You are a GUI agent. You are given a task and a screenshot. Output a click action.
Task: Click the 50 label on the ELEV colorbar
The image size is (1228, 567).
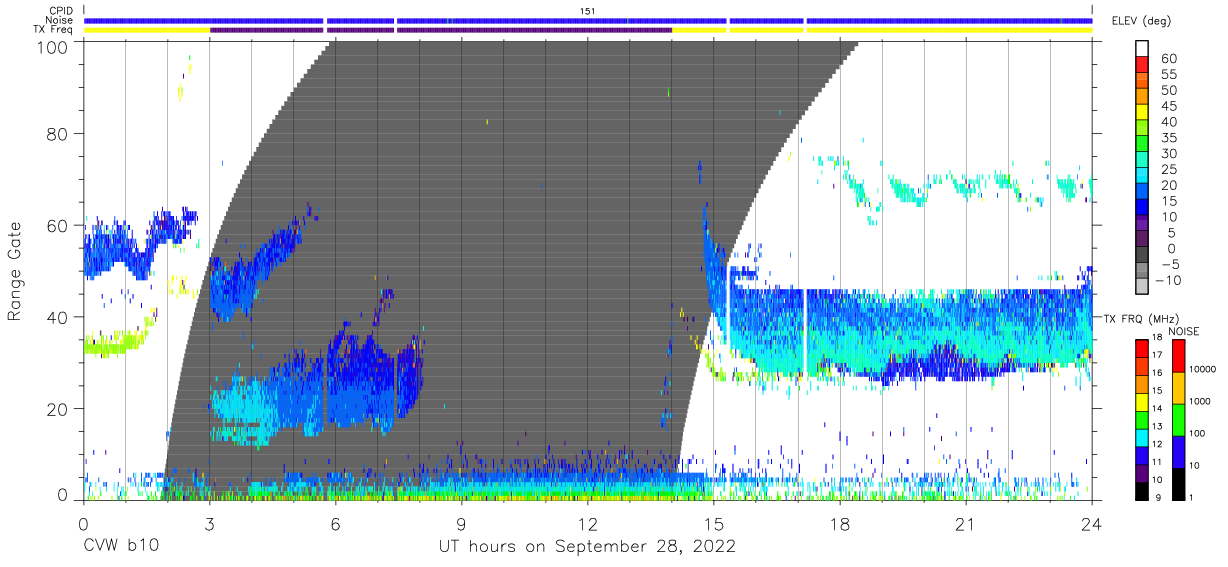(x=1168, y=91)
